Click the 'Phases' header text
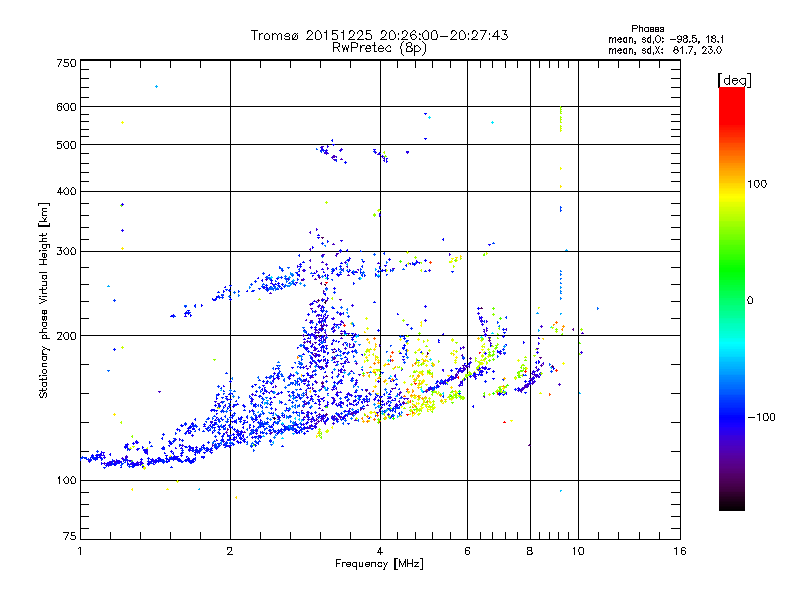 pyautogui.click(x=647, y=29)
